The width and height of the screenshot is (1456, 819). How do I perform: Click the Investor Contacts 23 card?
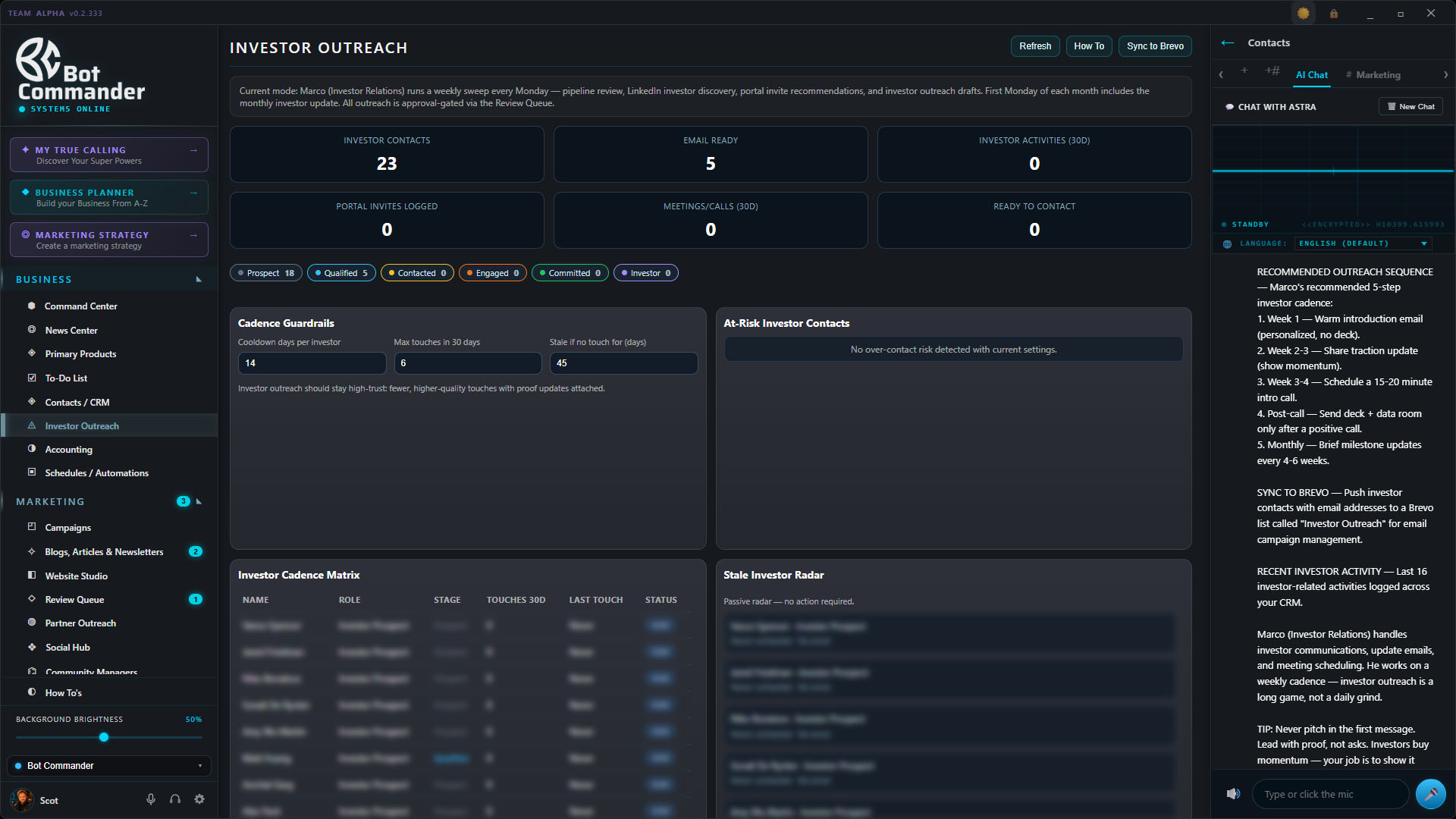pos(387,154)
